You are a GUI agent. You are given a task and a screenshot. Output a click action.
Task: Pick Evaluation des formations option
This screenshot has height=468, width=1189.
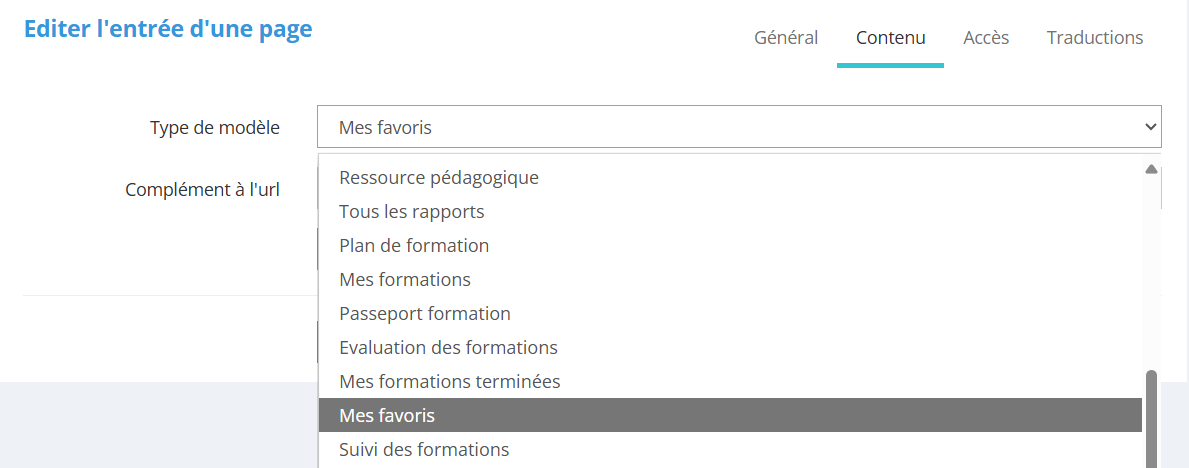[448, 348]
